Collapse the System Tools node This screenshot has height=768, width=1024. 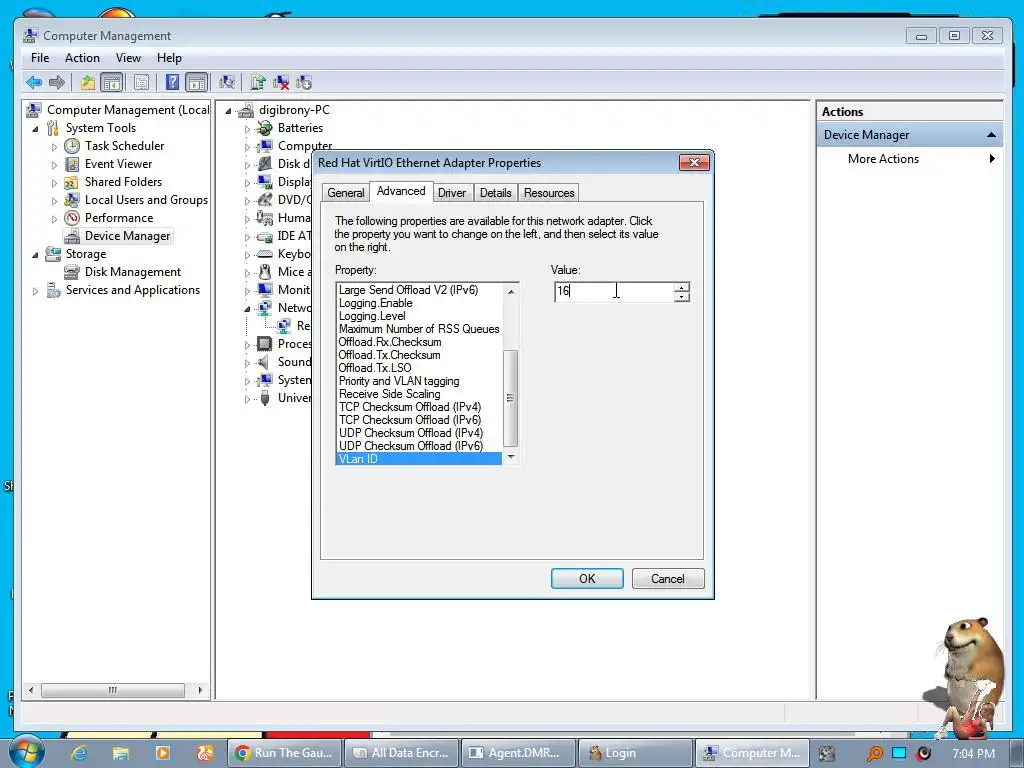(x=35, y=129)
